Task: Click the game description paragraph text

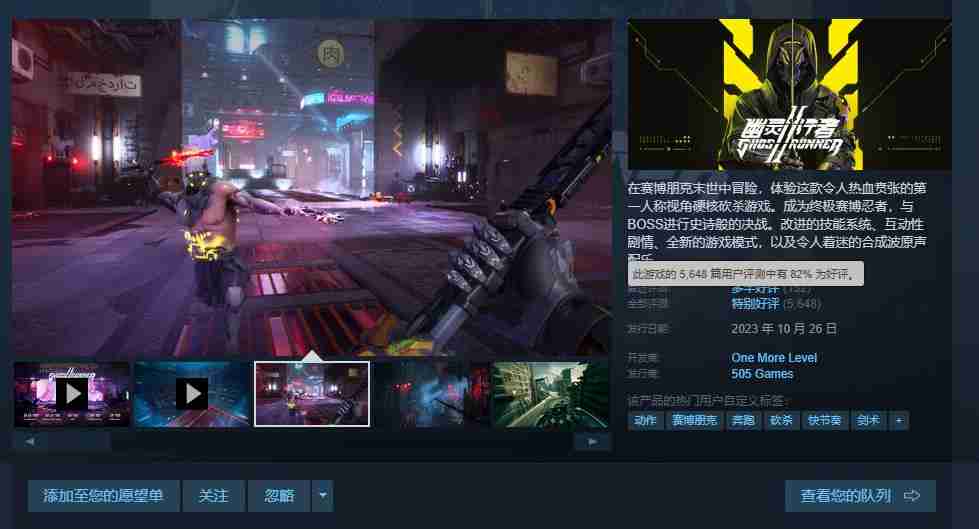Action: tap(777, 220)
